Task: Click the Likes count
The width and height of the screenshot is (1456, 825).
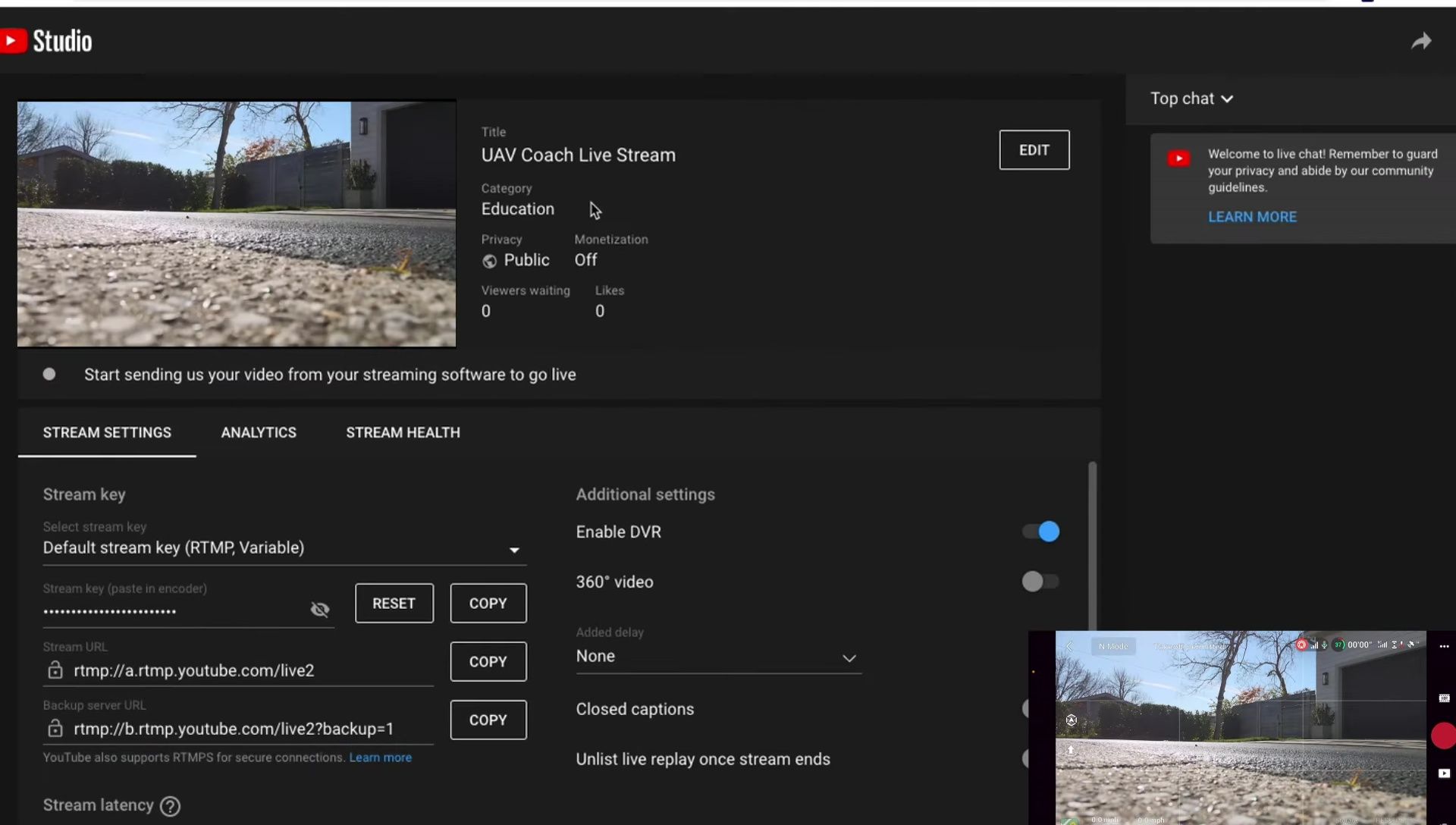Action: coord(600,311)
